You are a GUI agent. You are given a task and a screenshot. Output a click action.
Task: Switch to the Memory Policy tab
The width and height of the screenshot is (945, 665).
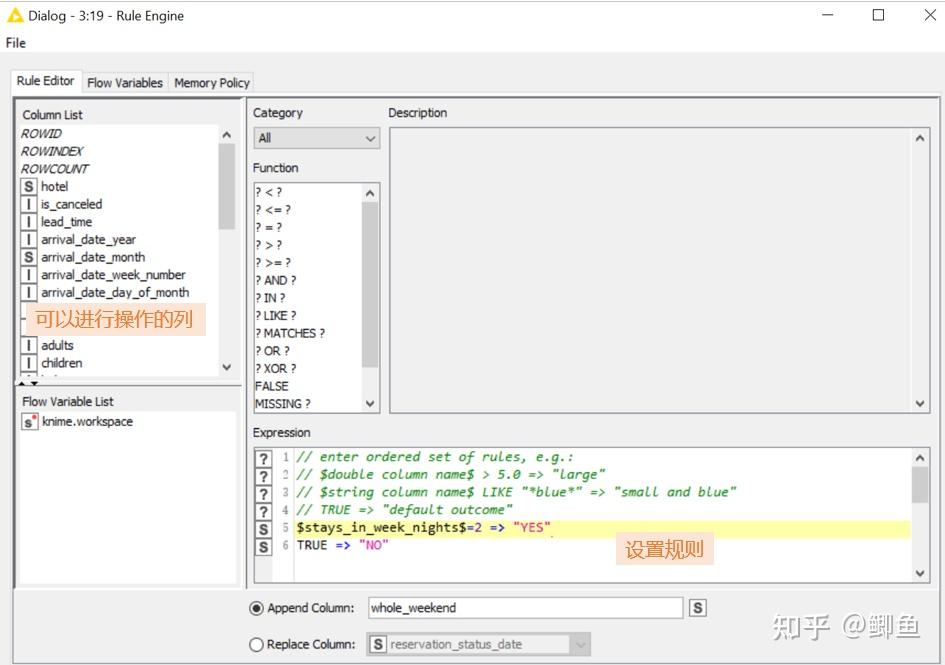[x=212, y=83]
